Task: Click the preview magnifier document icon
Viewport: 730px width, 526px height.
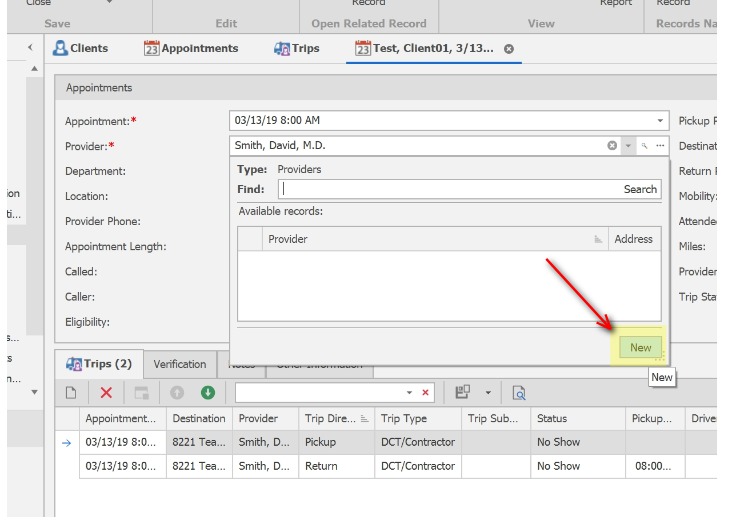Action: pos(519,393)
